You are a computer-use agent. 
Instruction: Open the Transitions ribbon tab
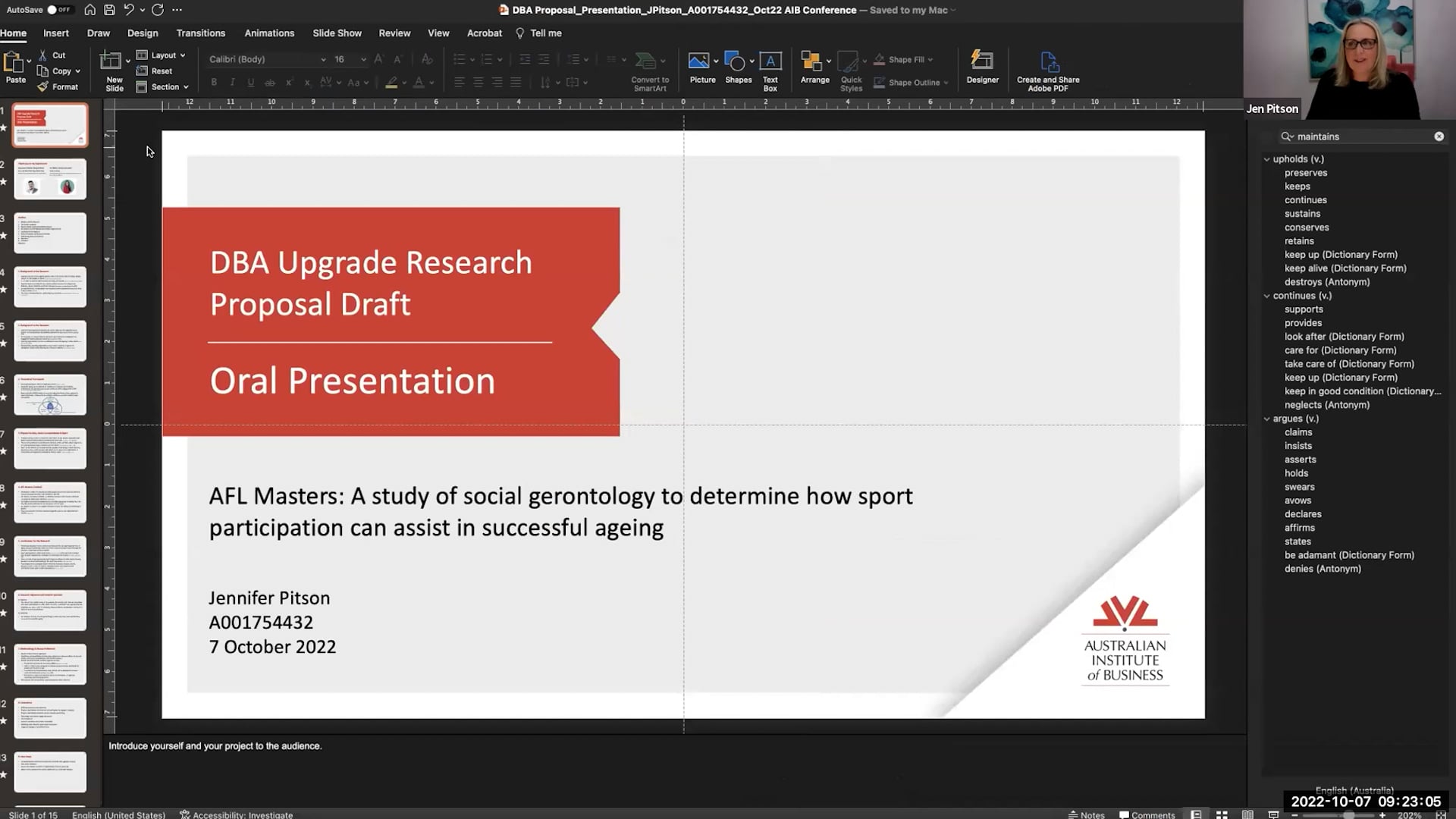click(200, 33)
